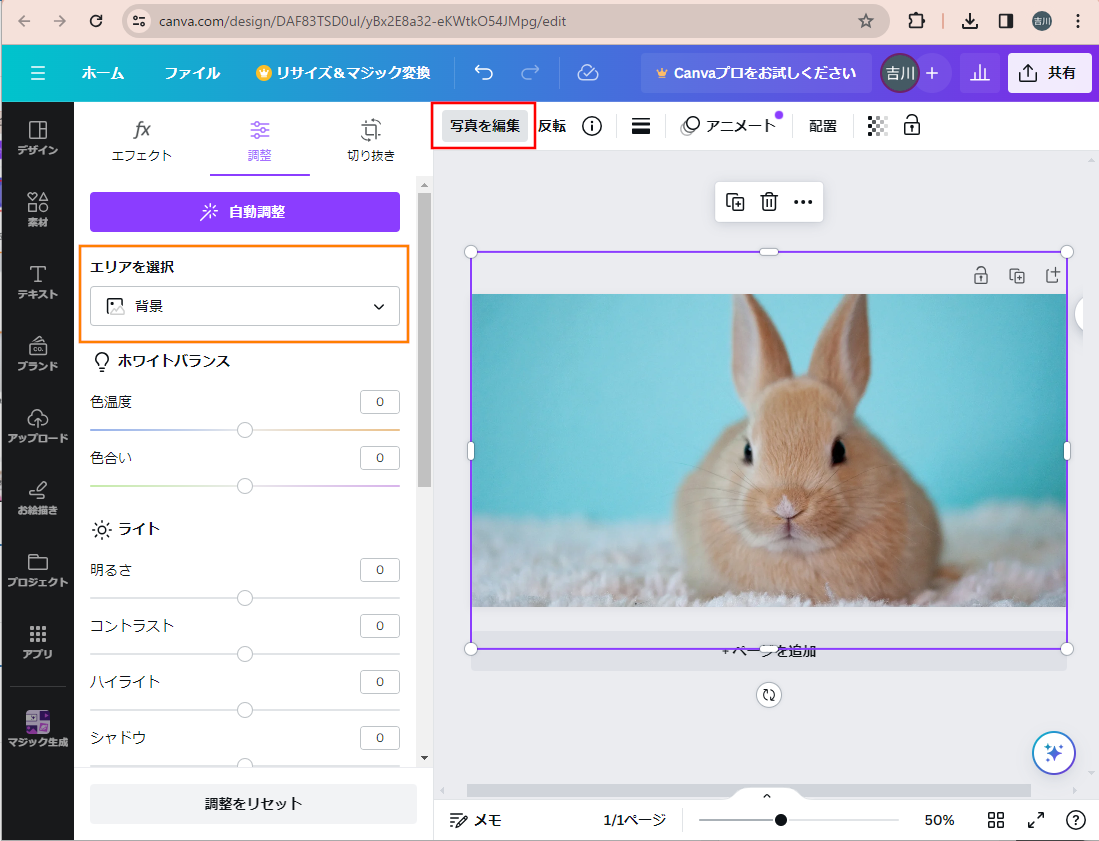
Task: Switch to the エフェクト tab
Action: (x=142, y=140)
